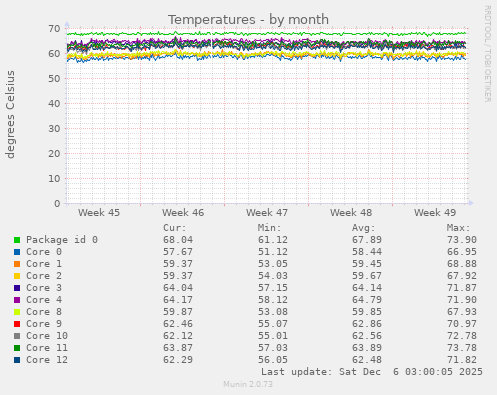Click the Core 10 gray legend swatch

tap(17, 336)
